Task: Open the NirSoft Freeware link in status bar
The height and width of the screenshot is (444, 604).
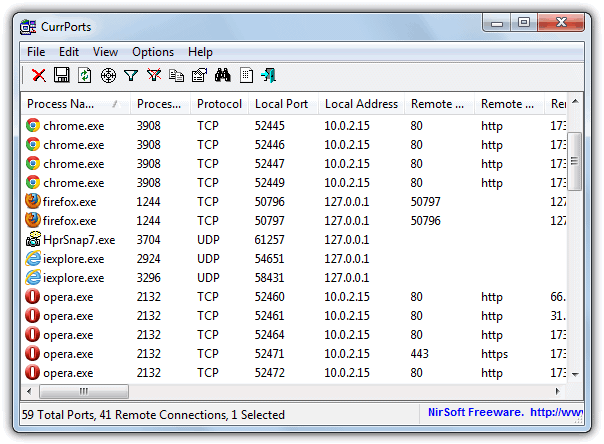Action: tap(505, 412)
